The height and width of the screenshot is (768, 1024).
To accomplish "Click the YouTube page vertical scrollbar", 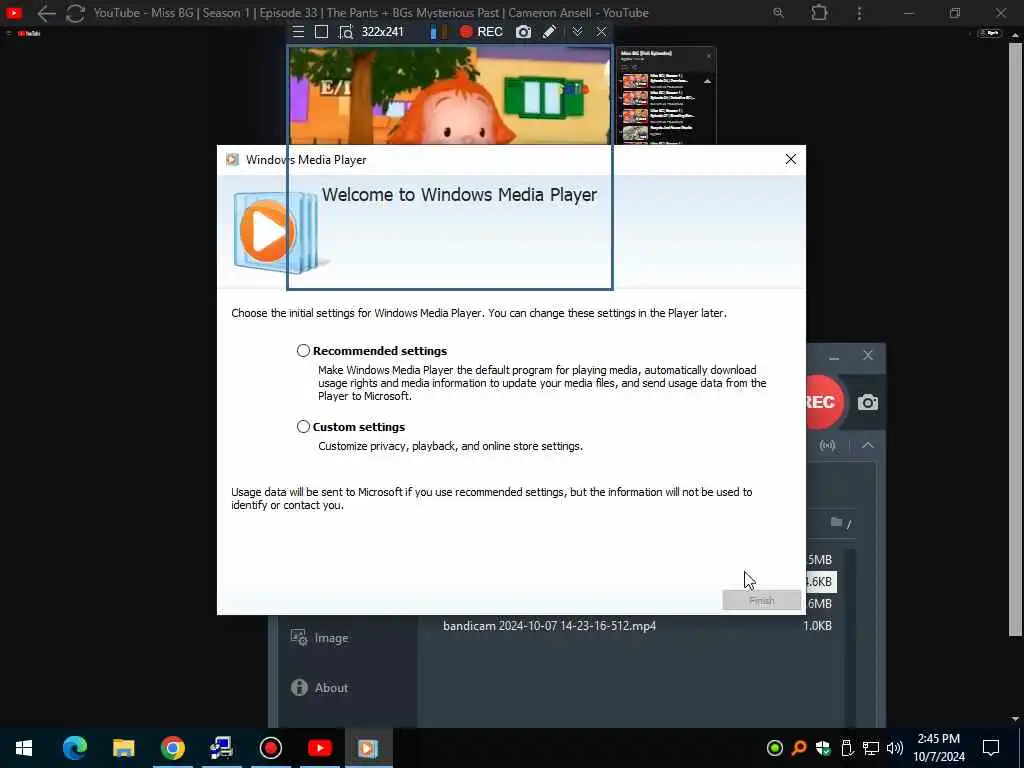I will [x=1015, y=340].
